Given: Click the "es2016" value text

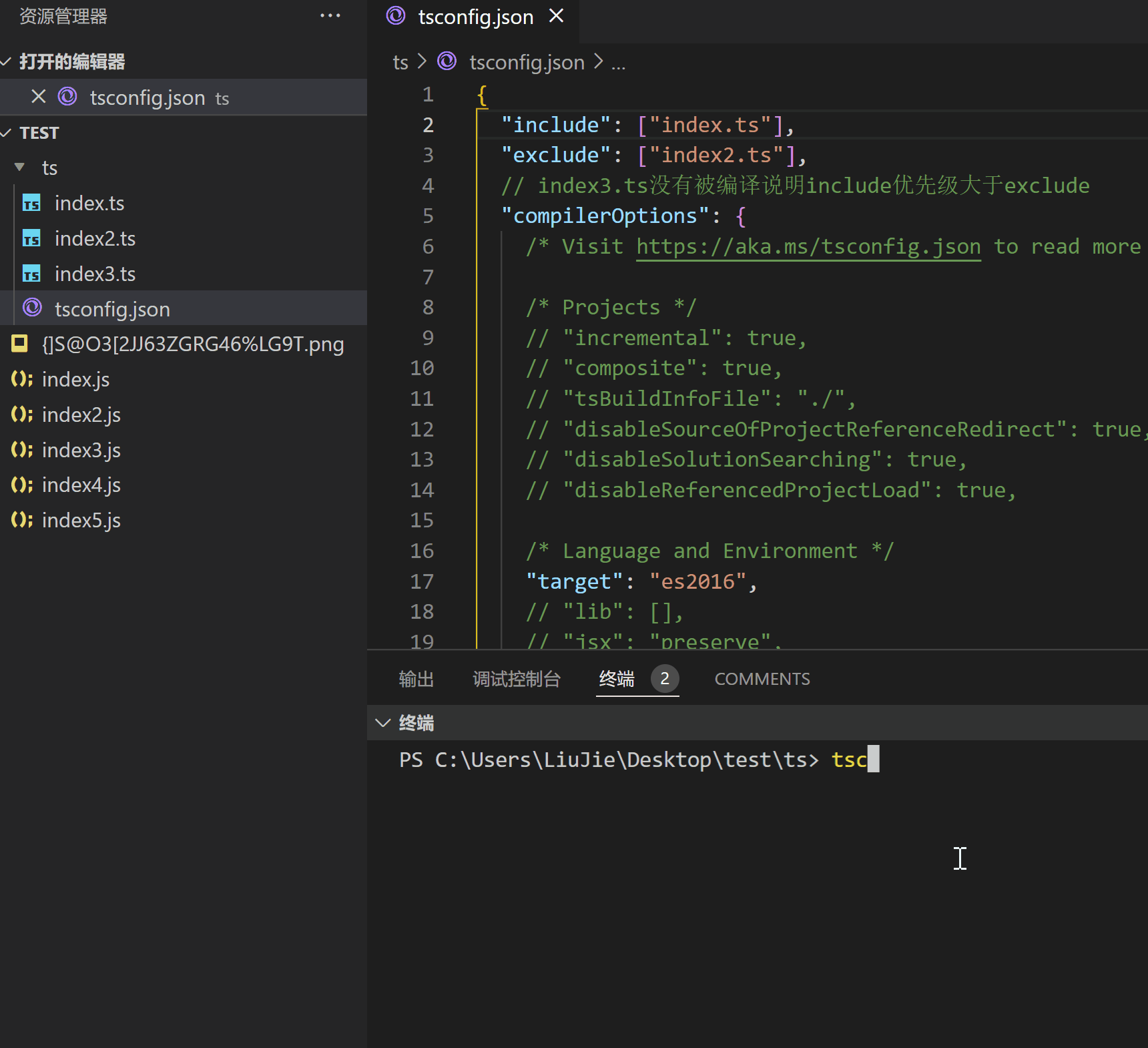Looking at the screenshot, I should pyautogui.click(x=697, y=581).
